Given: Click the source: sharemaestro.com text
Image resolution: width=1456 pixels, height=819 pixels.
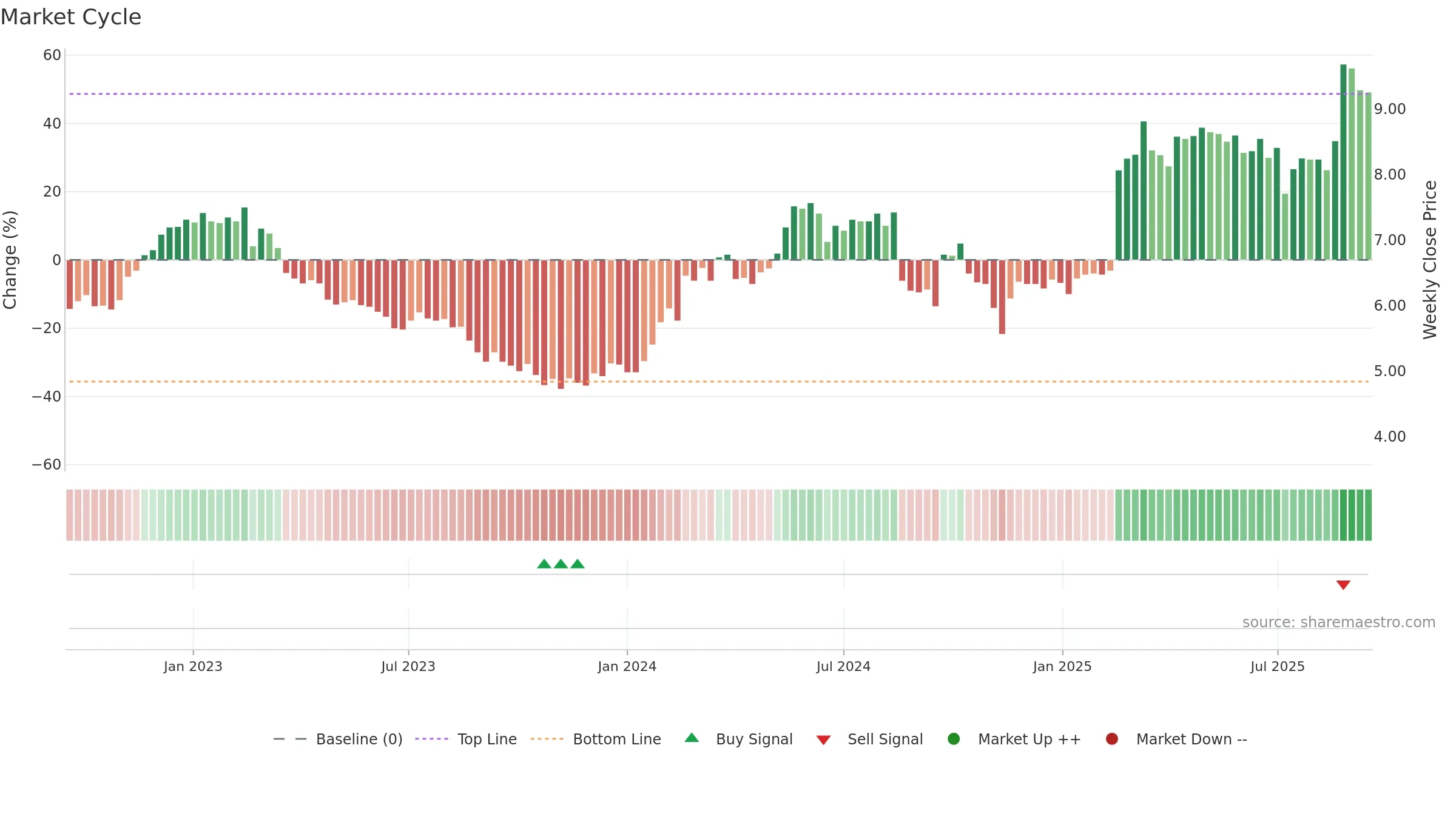Looking at the screenshot, I should click(x=1339, y=622).
